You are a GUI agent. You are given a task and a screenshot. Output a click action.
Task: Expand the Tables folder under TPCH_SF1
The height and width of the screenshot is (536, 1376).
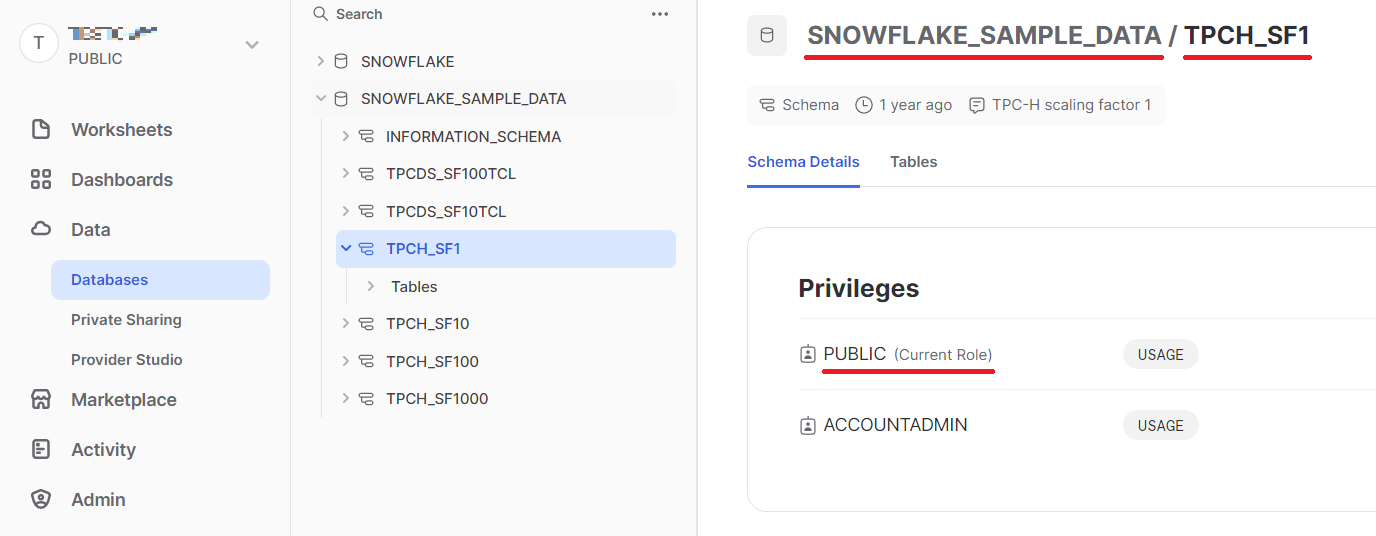pos(371,286)
